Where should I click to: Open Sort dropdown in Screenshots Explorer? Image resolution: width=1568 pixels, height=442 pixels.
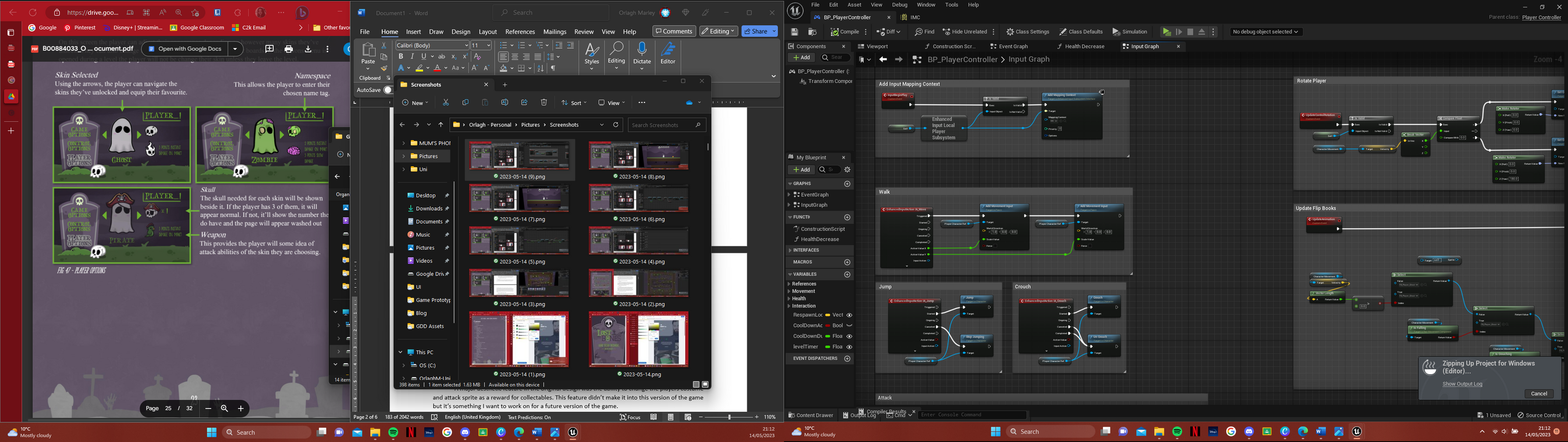[x=574, y=103]
